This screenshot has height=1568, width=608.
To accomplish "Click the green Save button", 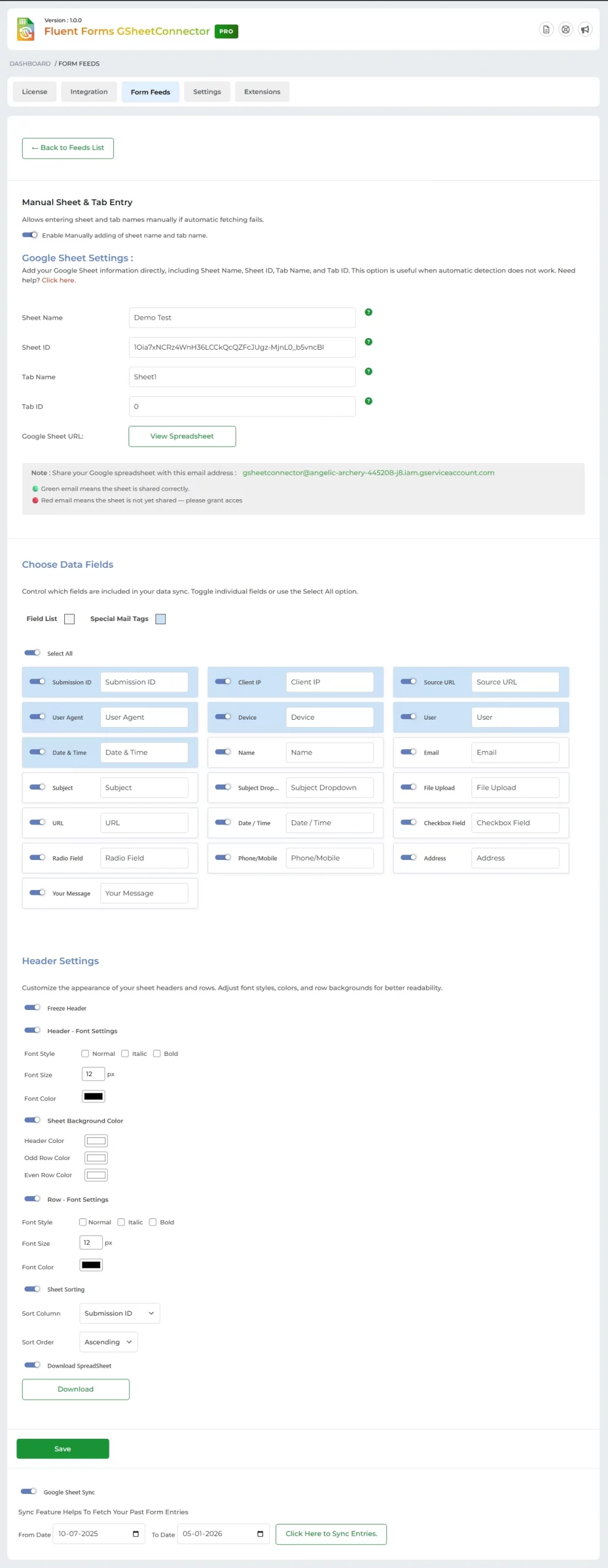I will pos(62,1449).
